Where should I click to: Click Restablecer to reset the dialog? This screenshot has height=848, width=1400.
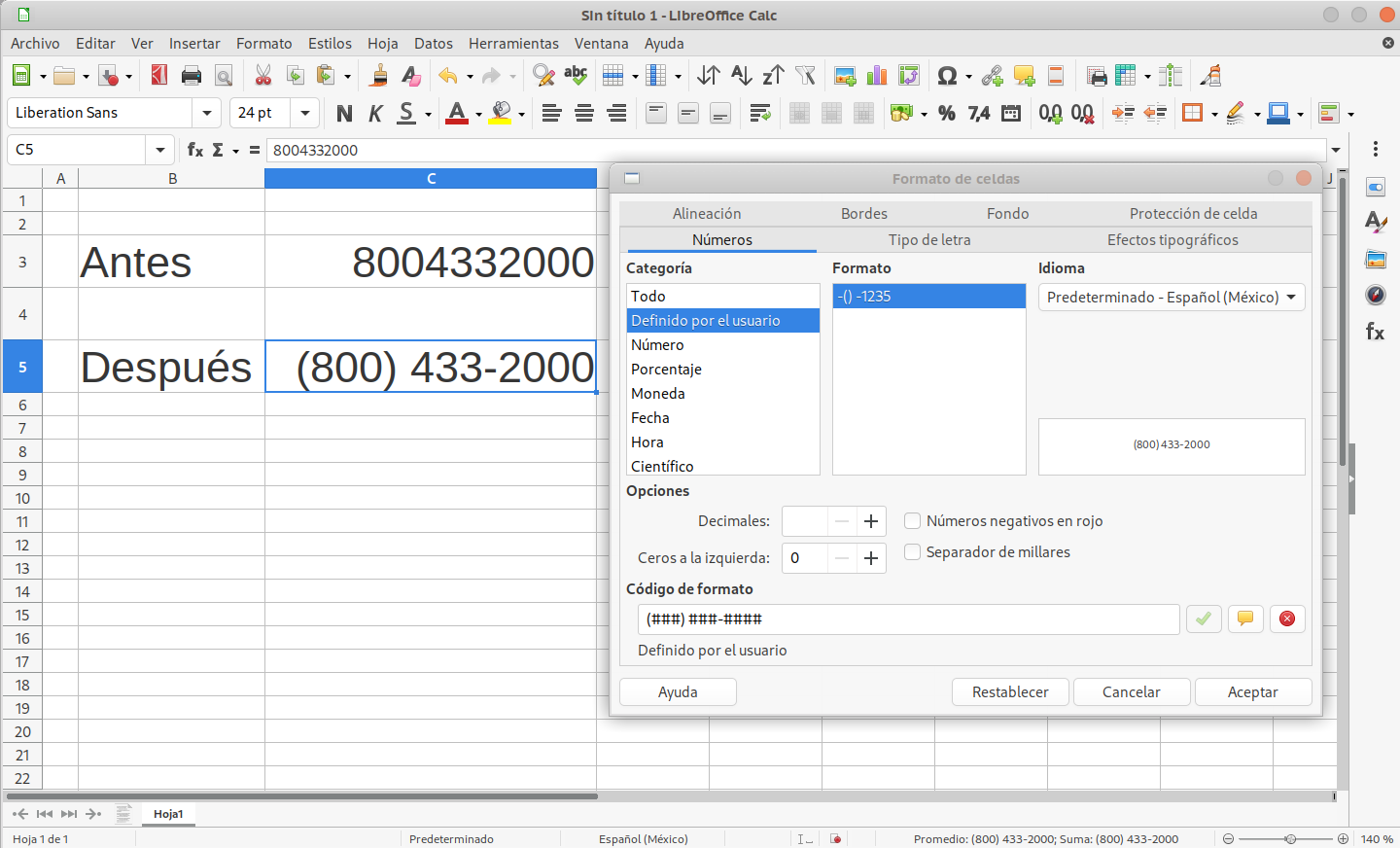point(1009,691)
